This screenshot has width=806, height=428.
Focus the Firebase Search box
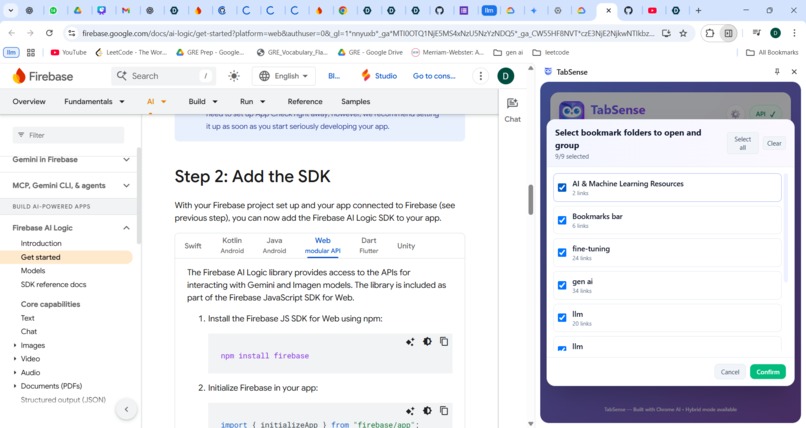(163, 76)
